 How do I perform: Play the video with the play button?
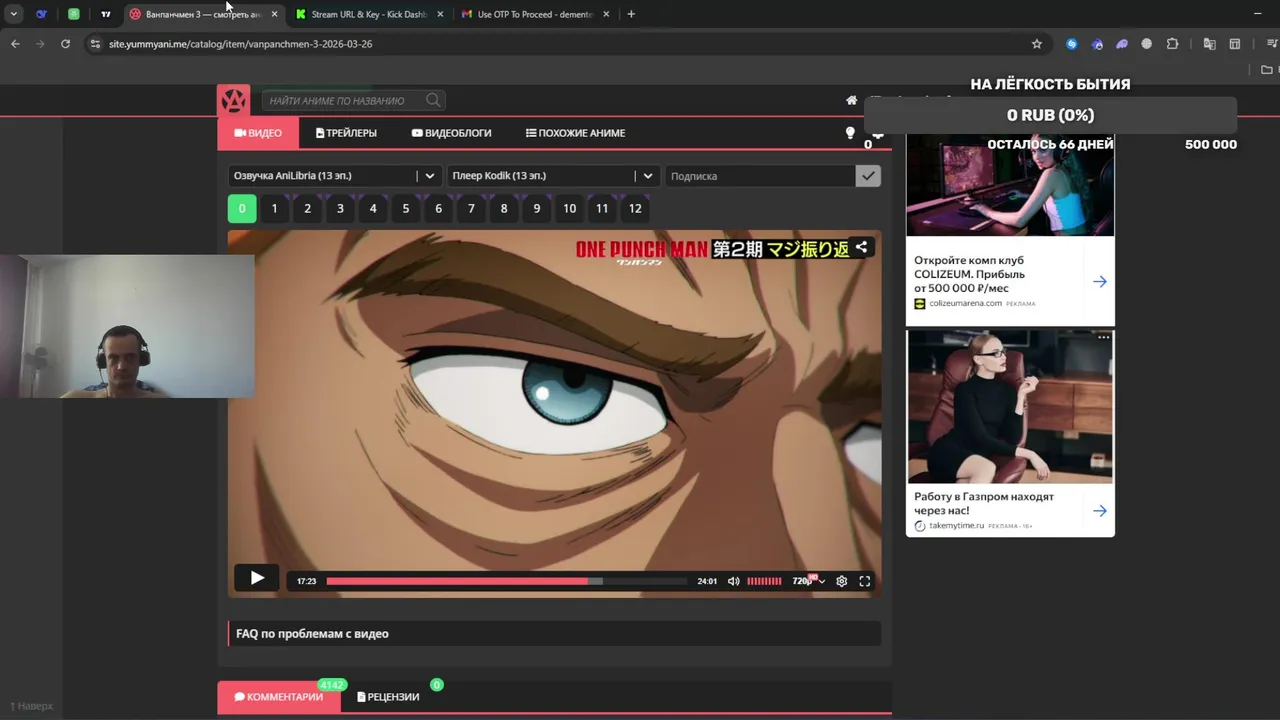coord(257,578)
